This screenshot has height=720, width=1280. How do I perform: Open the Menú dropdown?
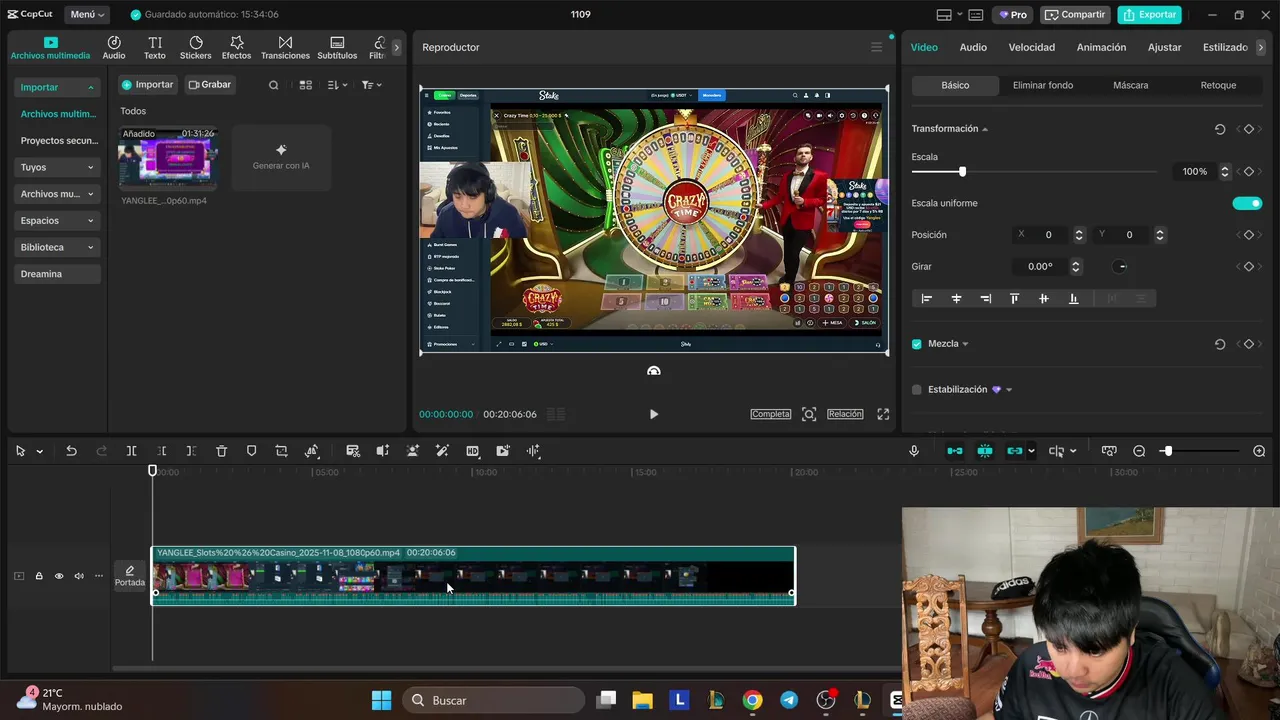tap(88, 15)
